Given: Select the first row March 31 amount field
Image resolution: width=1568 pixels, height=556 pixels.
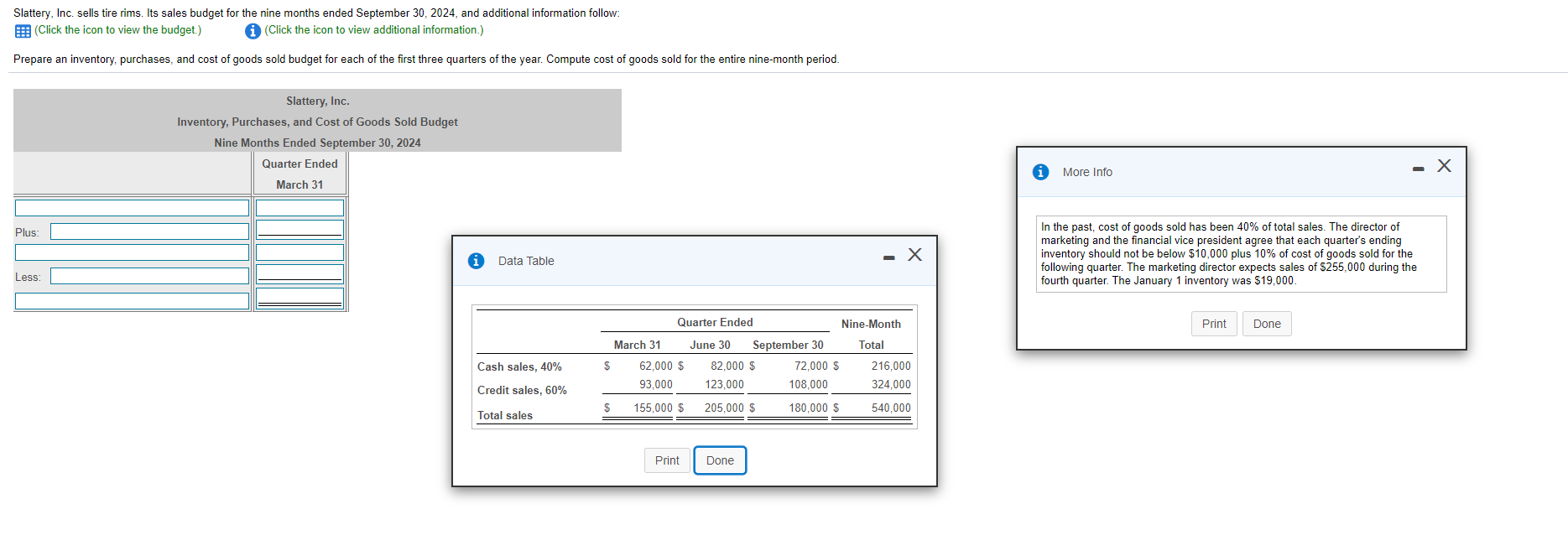Looking at the screenshot, I should tap(300, 208).
